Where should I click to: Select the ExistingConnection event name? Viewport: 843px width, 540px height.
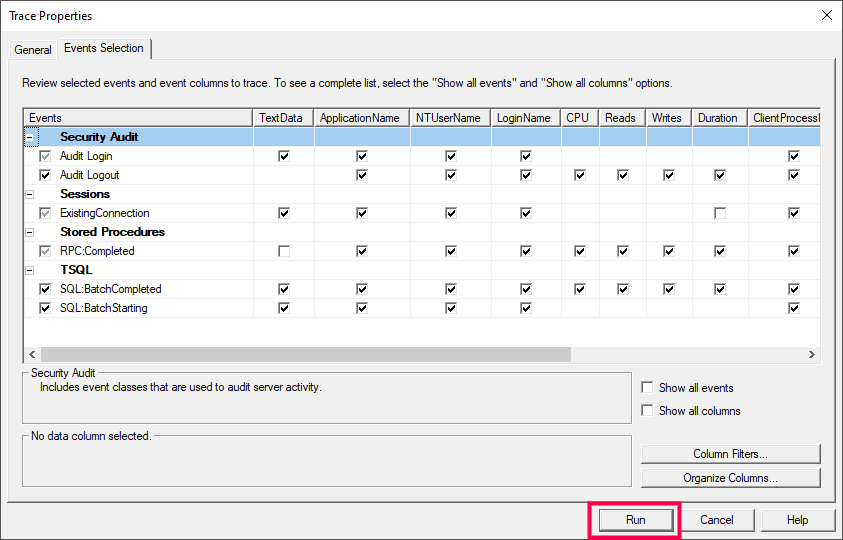tap(104, 213)
